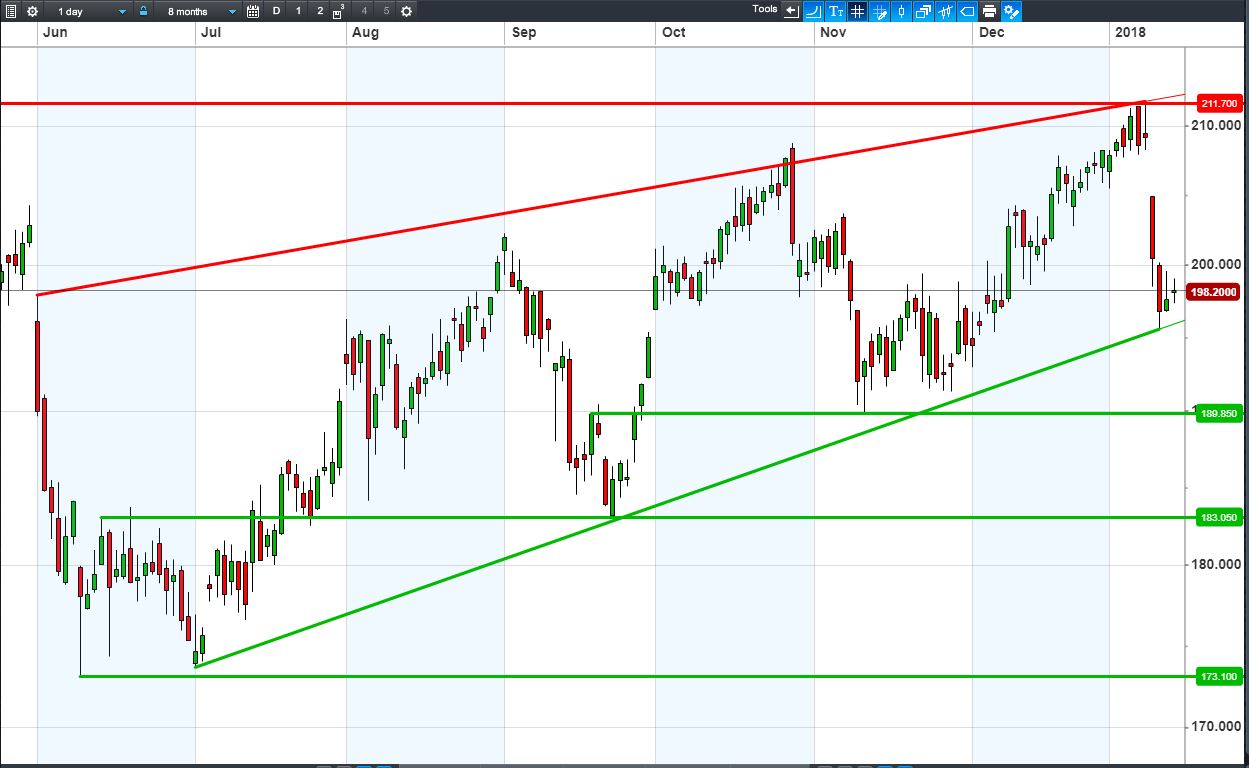Click the Nov month label
Image resolution: width=1249 pixels, height=768 pixels.
[833, 33]
